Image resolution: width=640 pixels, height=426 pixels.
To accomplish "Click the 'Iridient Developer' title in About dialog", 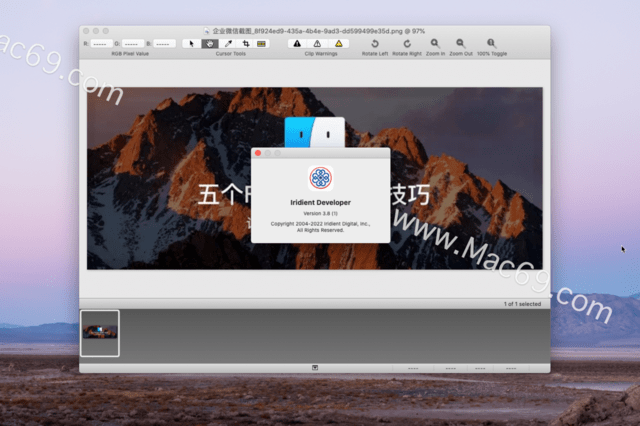I will point(320,202).
